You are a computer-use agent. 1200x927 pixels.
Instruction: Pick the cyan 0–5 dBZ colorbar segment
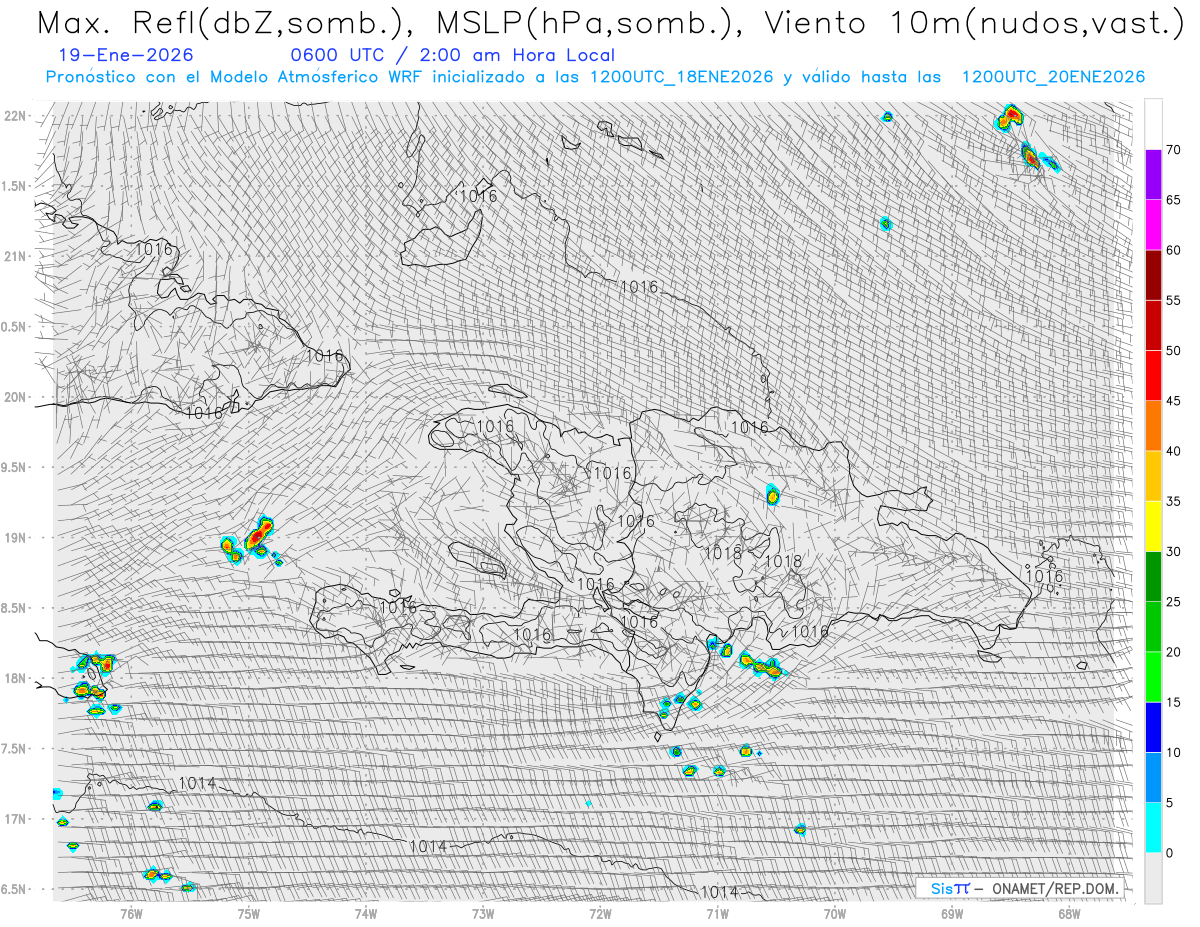tap(1154, 827)
